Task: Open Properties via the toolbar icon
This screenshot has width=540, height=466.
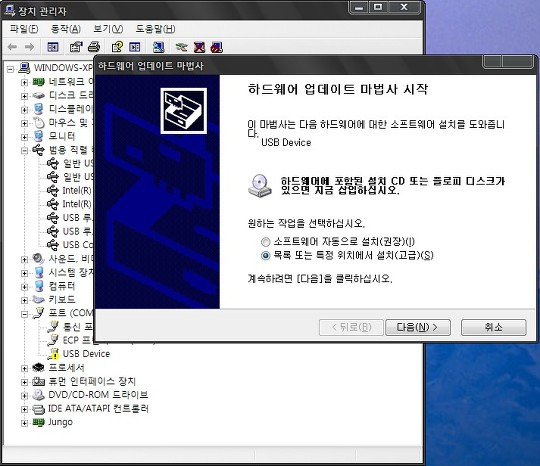Action: [x=76, y=47]
